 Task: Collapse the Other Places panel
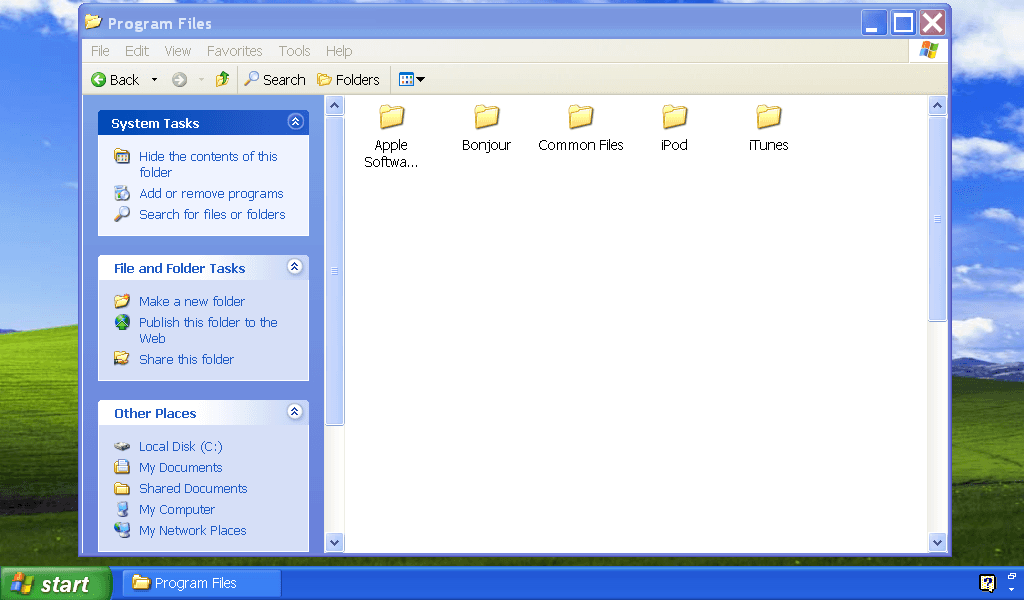click(x=295, y=412)
